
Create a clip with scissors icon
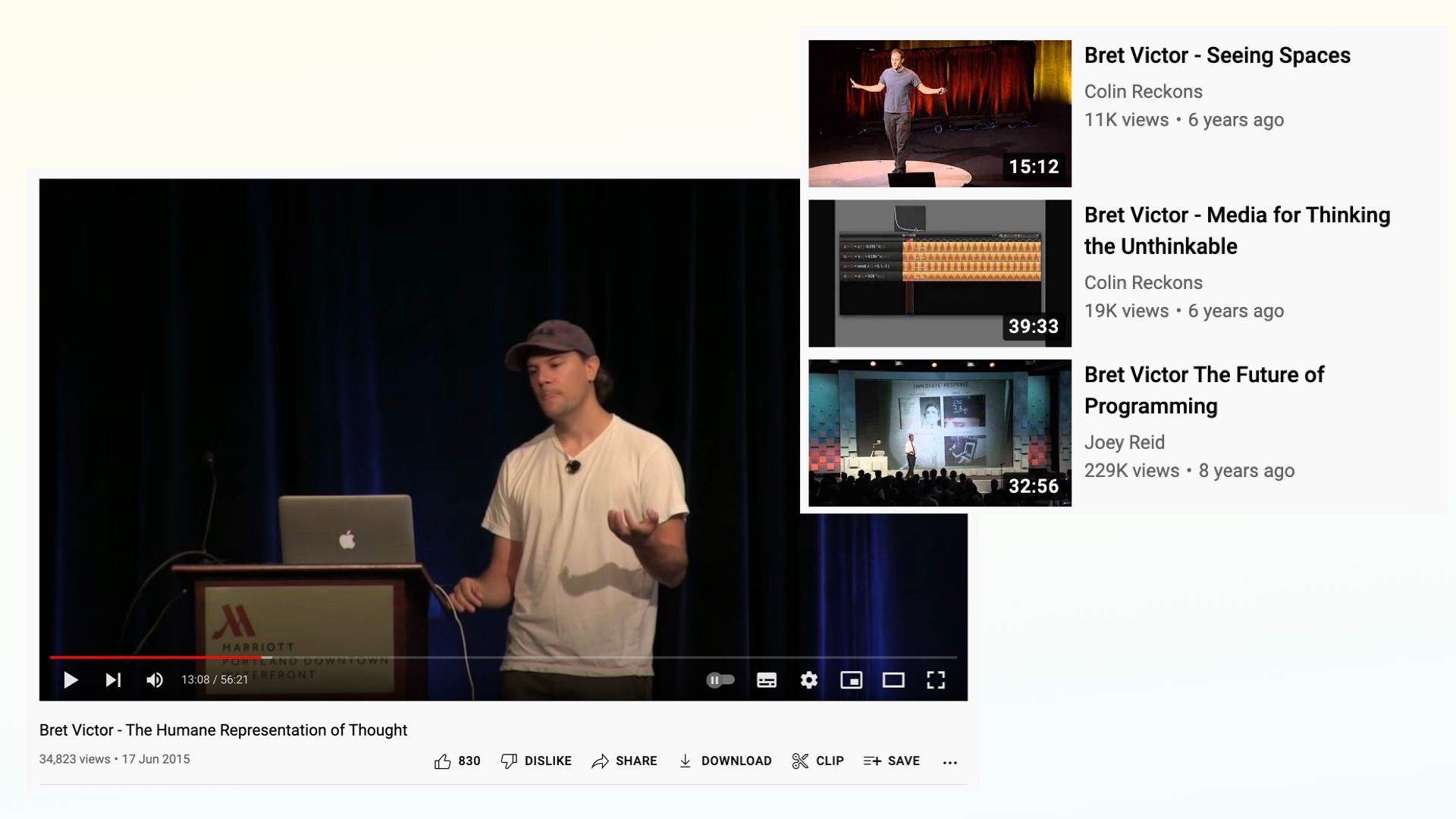pos(817,761)
